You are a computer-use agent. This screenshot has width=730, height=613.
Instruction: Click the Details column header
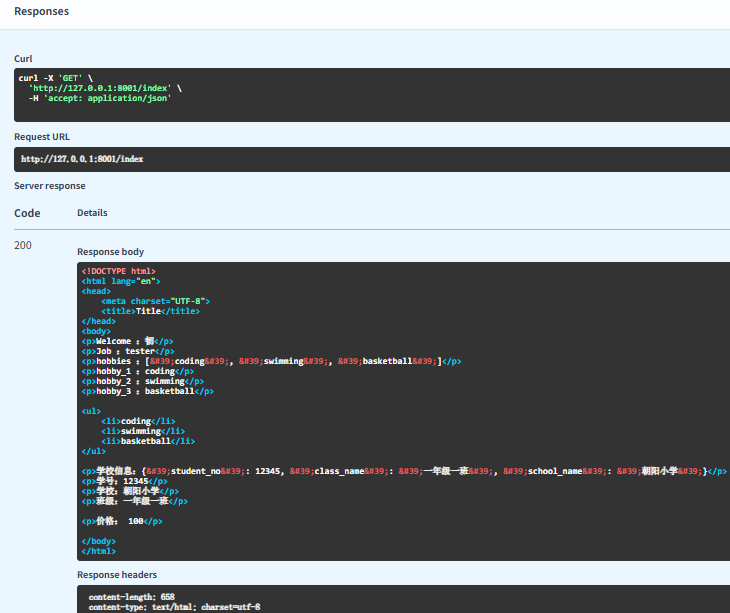(92, 213)
